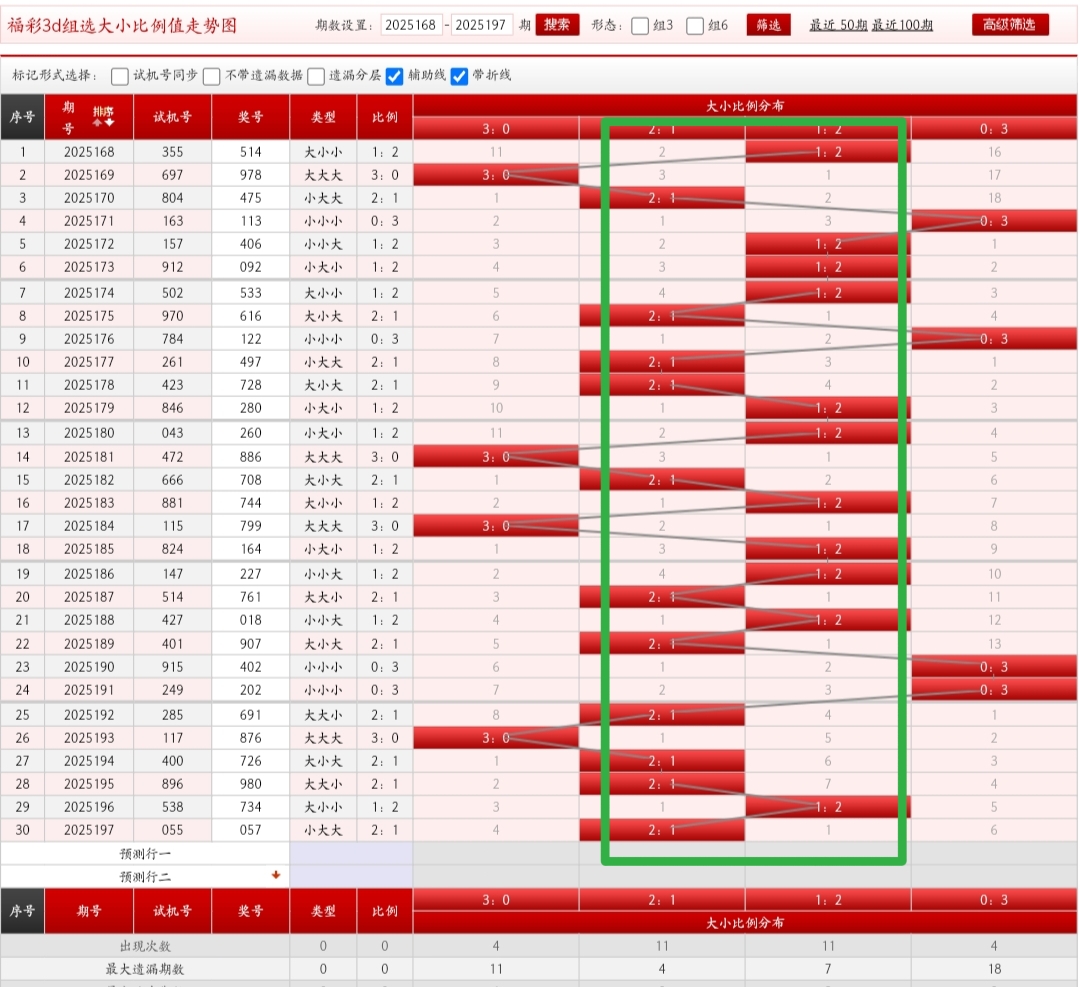The height and width of the screenshot is (987, 1080).
Task: Show the 最近50期 results
Action: (838, 25)
